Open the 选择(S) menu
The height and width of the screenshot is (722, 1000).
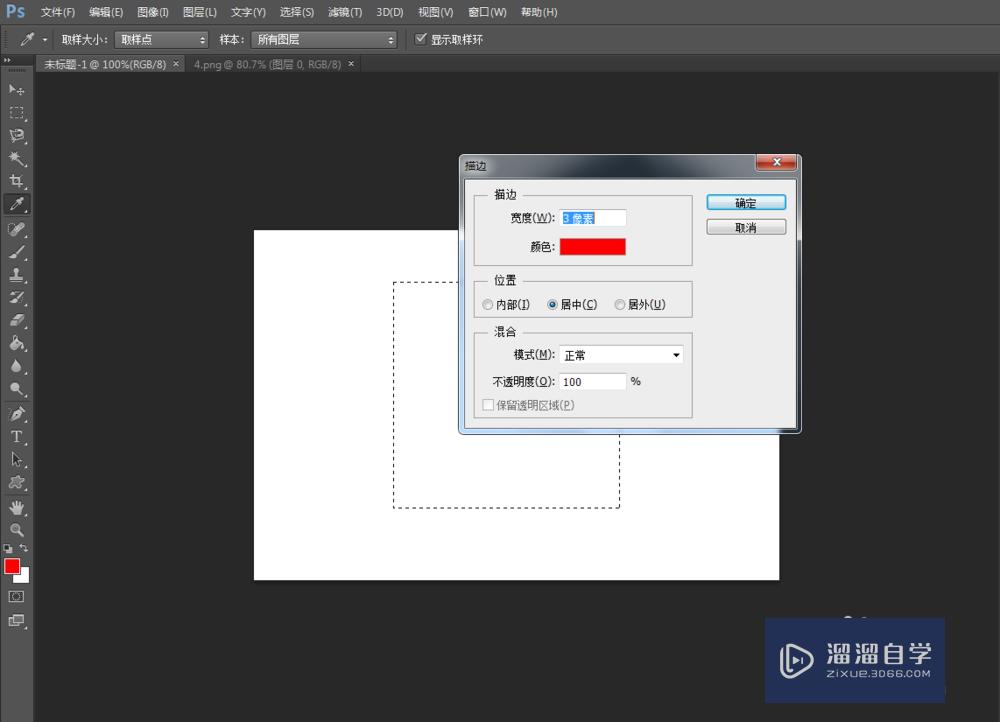[x=297, y=12]
